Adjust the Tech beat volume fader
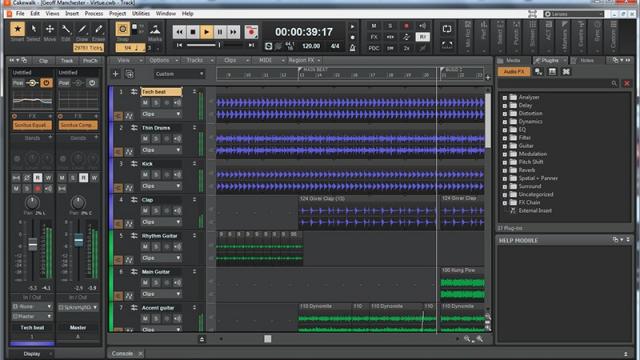Image resolution: width=640 pixels, height=360 pixels. [x=33, y=244]
